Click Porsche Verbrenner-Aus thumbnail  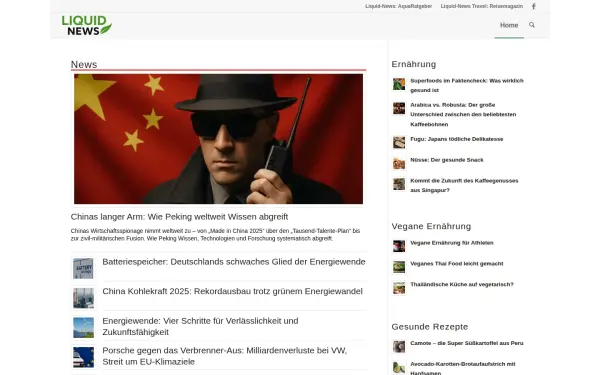(83, 357)
